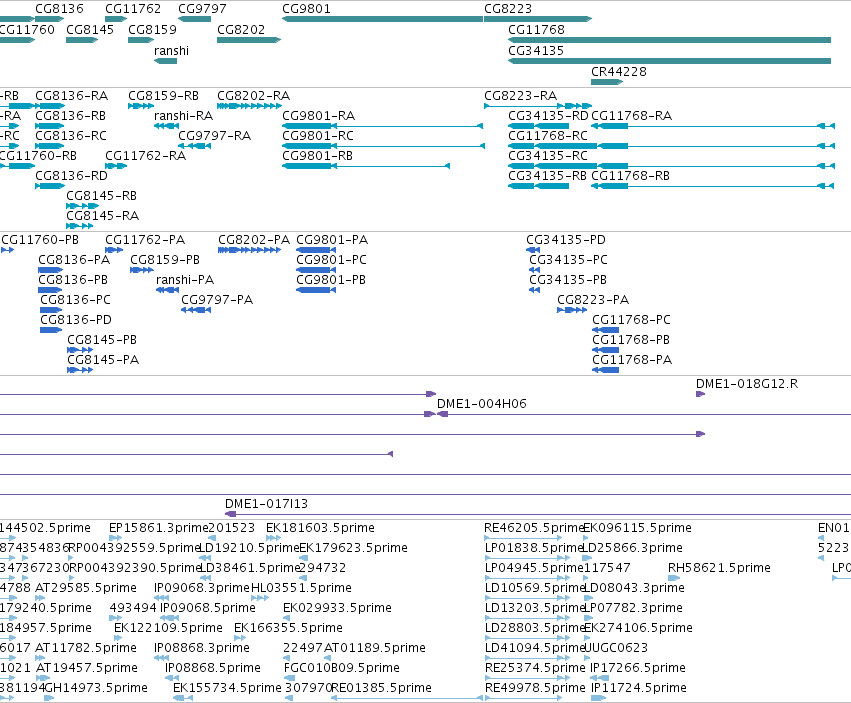
Task: Select EST IP17266.5prime label
Action: tap(638, 668)
